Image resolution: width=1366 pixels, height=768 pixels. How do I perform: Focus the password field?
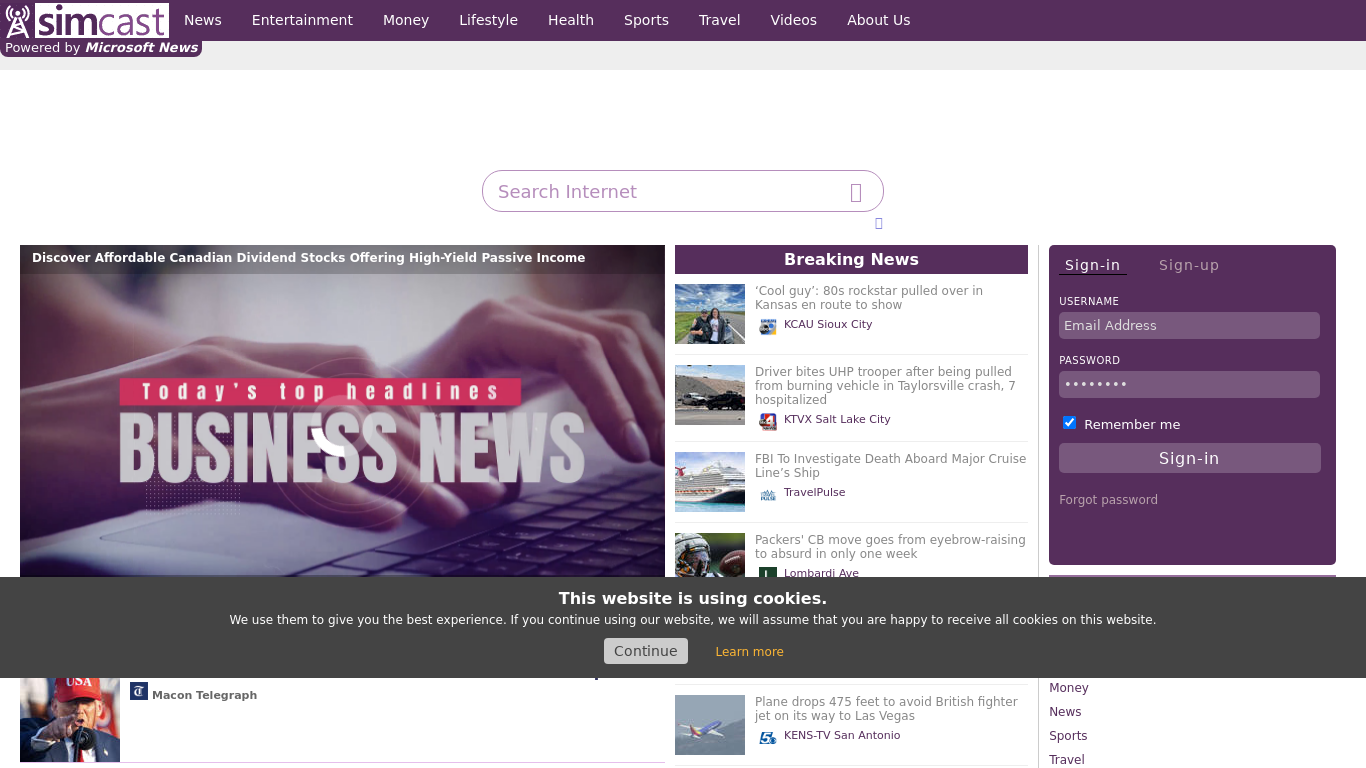[x=1190, y=384]
